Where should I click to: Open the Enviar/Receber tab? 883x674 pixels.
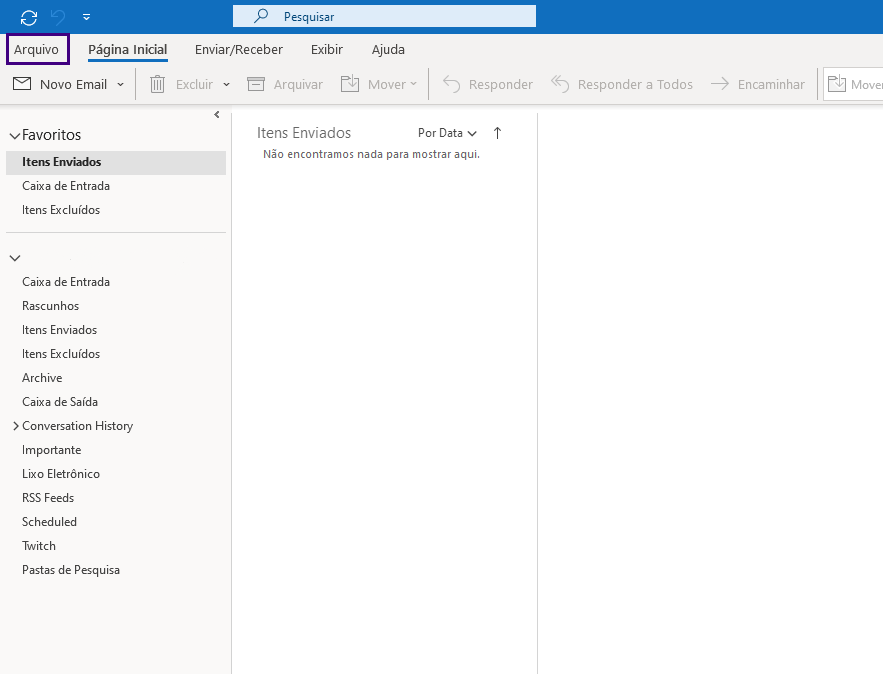pos(239,50)
